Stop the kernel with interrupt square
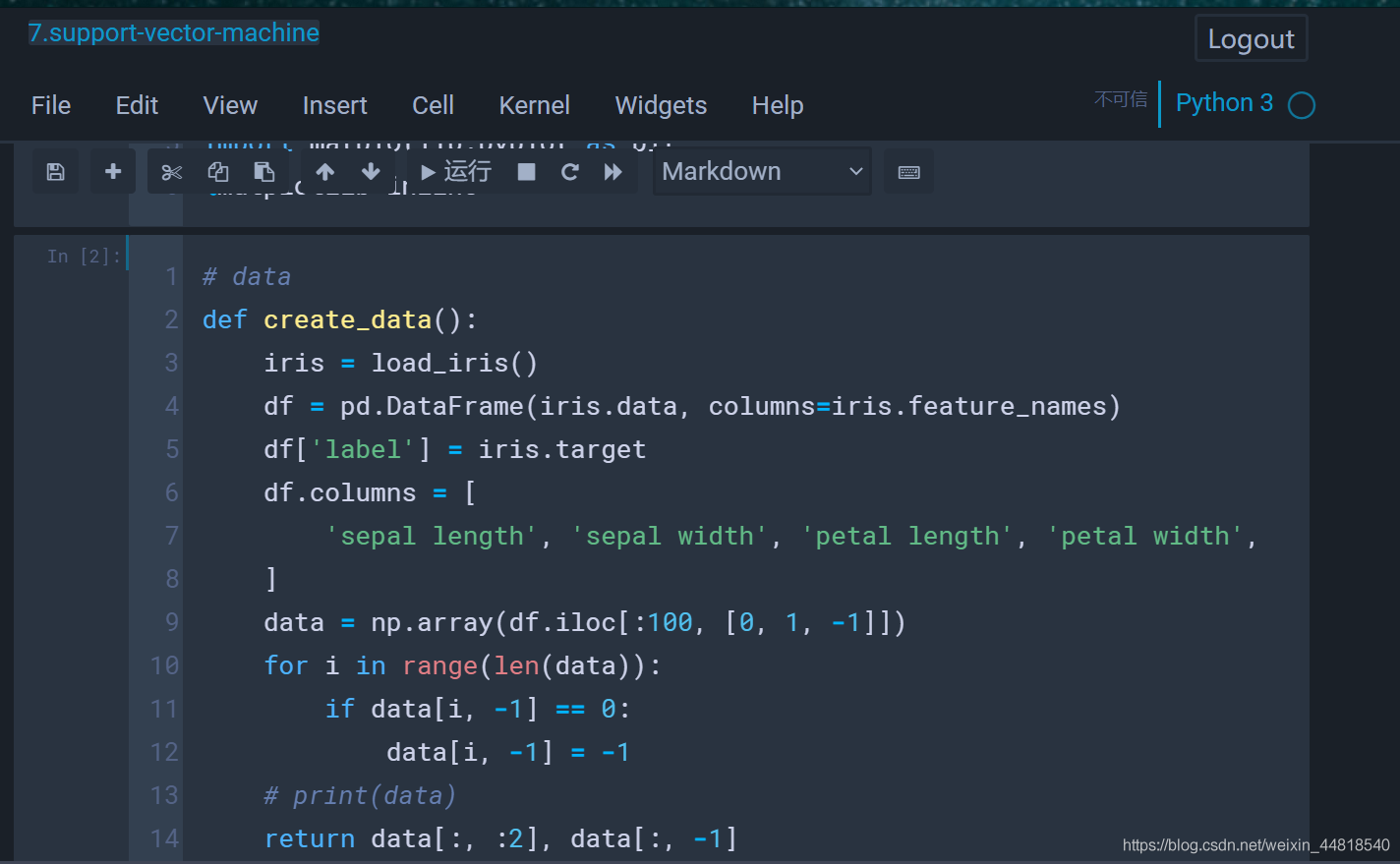This screenshot has width=1400, height=864. pyautogui.click(x=527, y=172)
